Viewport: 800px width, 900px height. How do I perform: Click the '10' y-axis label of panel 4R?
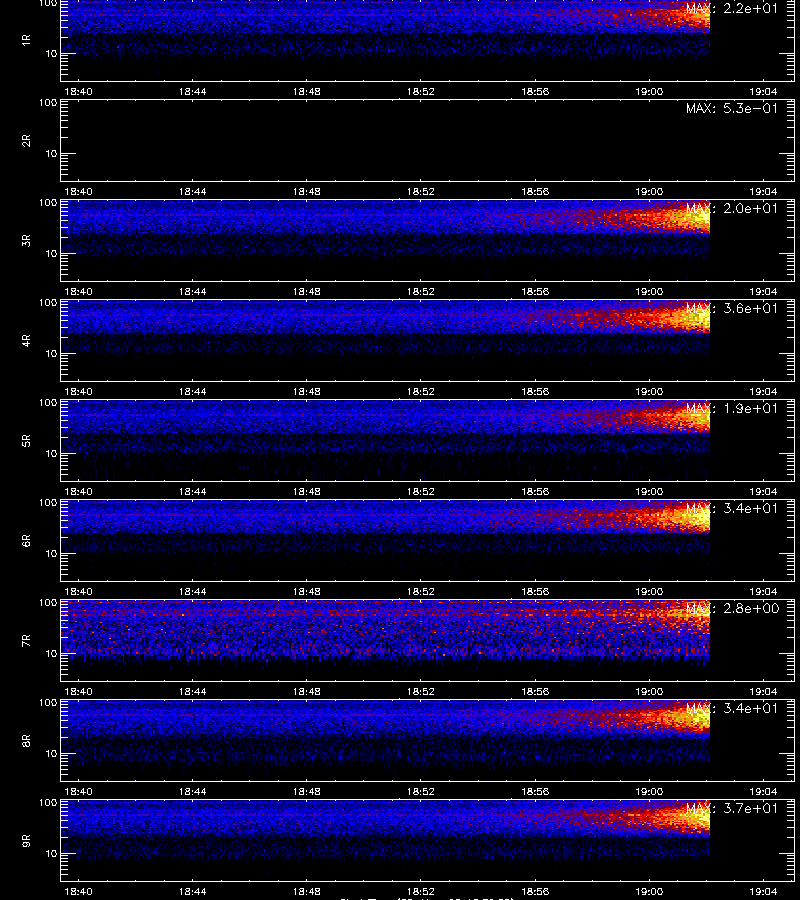click(x=51, y=354)
